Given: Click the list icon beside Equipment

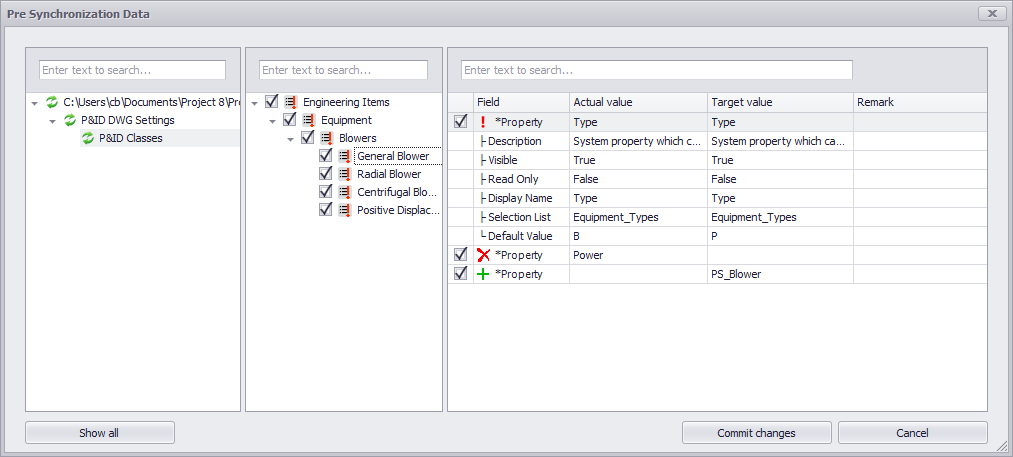Looking at the screenshot, I should pos(309,120).
